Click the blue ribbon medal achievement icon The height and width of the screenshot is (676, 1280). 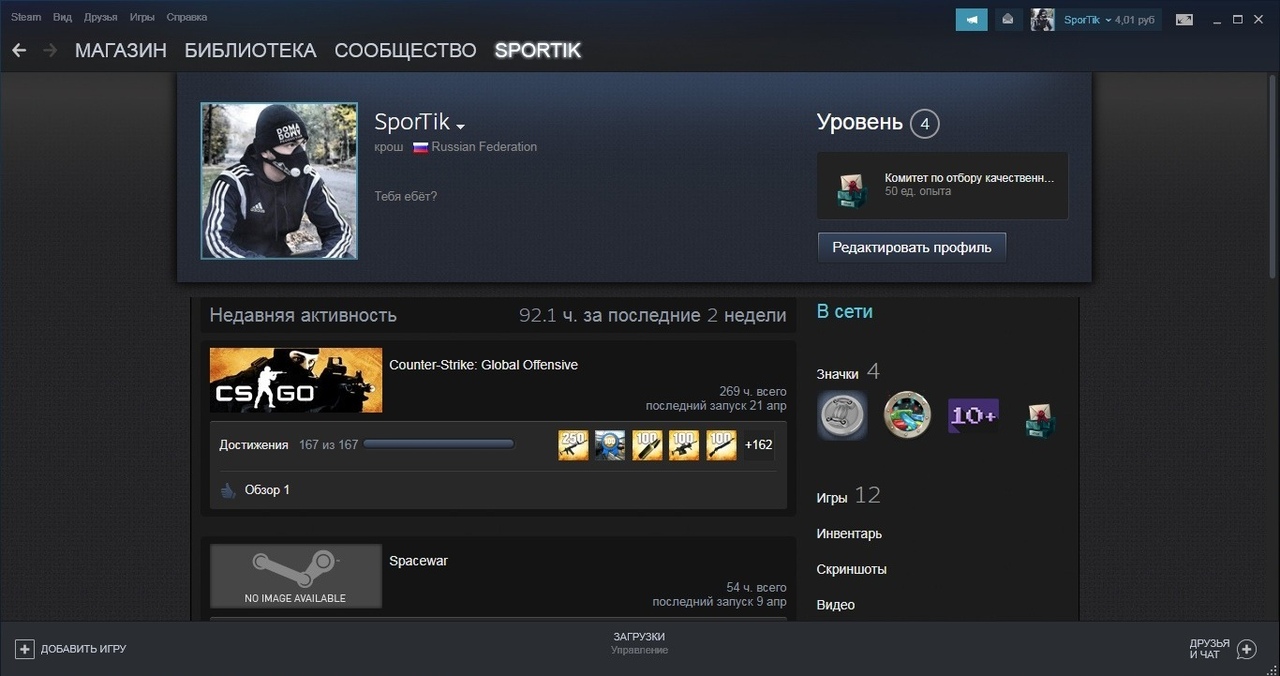click(611, 445)
